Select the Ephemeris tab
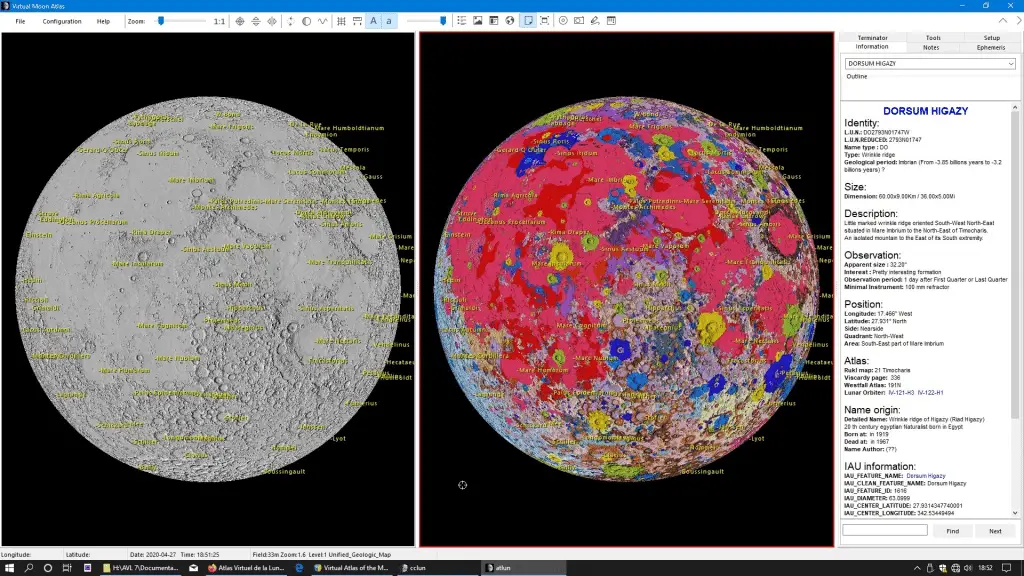Image resolution: width=1024 pixels, height=576 pixels. [x=991, y=48]
